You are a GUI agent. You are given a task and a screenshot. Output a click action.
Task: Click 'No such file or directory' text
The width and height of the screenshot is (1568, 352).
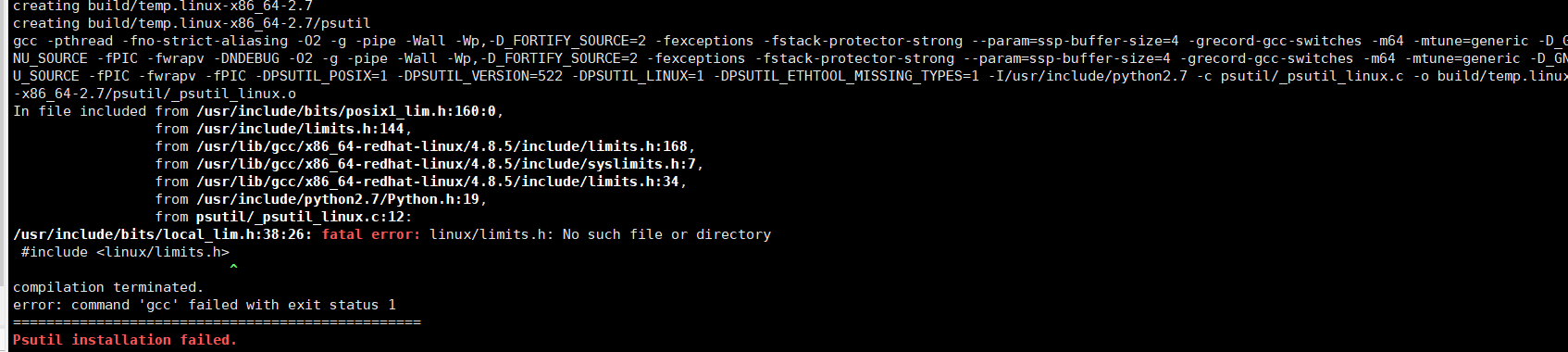[x=666, y=234]
